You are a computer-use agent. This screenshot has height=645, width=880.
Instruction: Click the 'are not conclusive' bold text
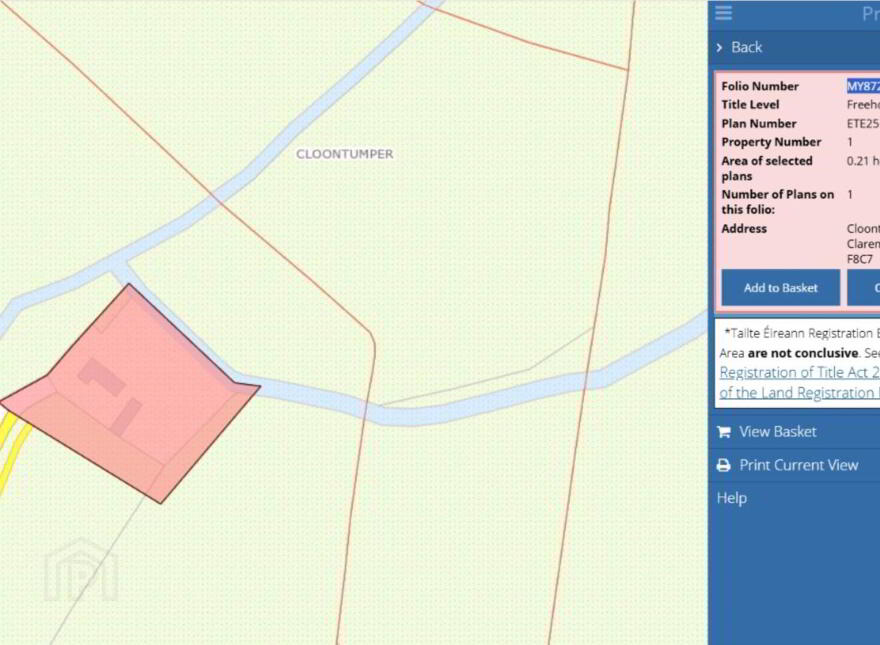coord(803,353)
